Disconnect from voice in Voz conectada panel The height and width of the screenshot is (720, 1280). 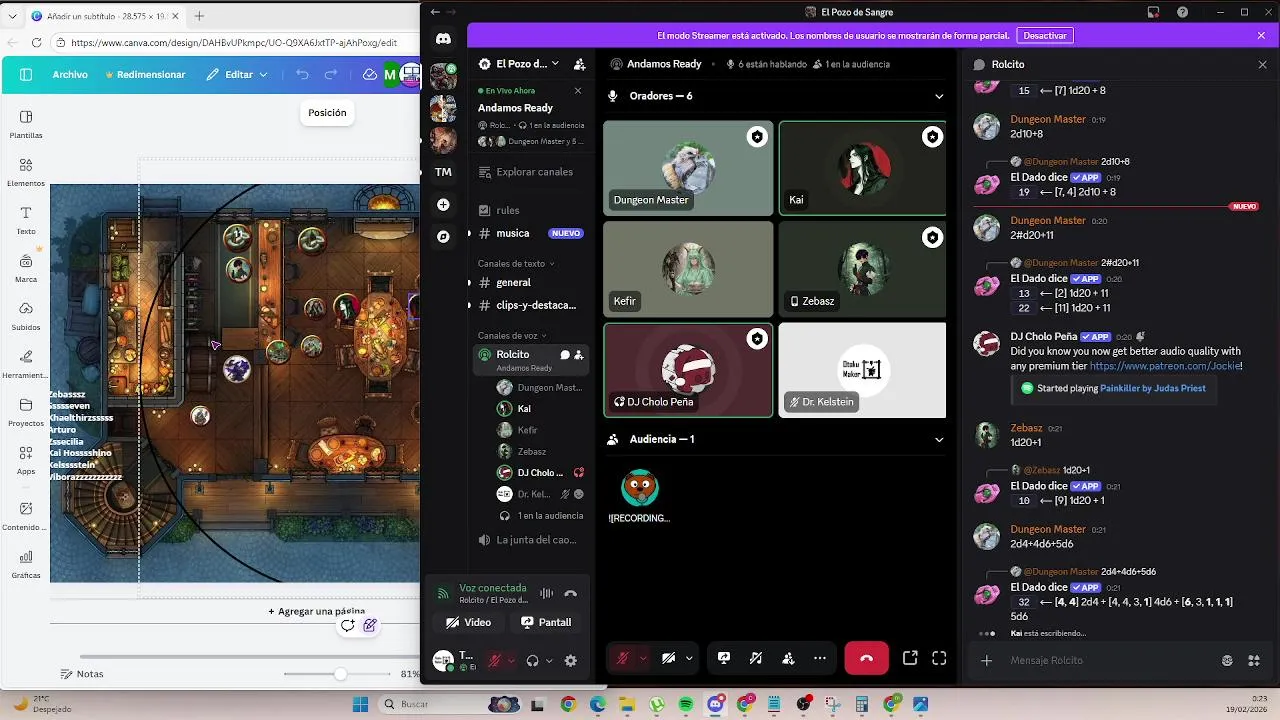[x=571, y=593]
